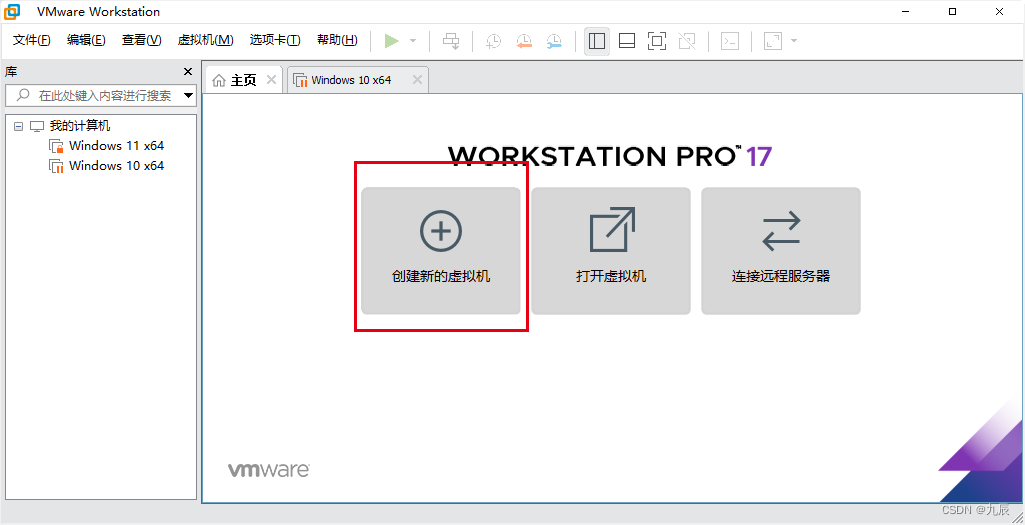Click the send Ctrl+Alt+Del toolbar icon

pyautogui.click(x=451, y=41)
